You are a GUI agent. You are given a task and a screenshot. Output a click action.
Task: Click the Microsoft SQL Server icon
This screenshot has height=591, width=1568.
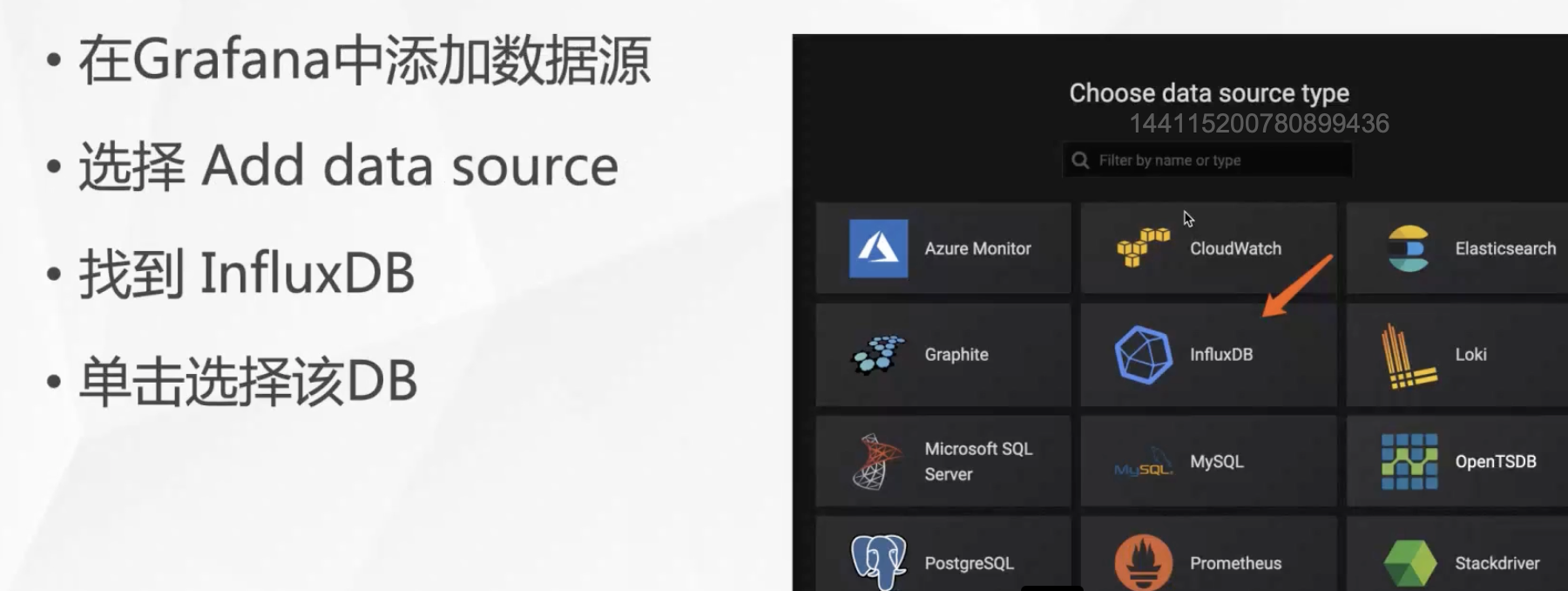point(876,462)
